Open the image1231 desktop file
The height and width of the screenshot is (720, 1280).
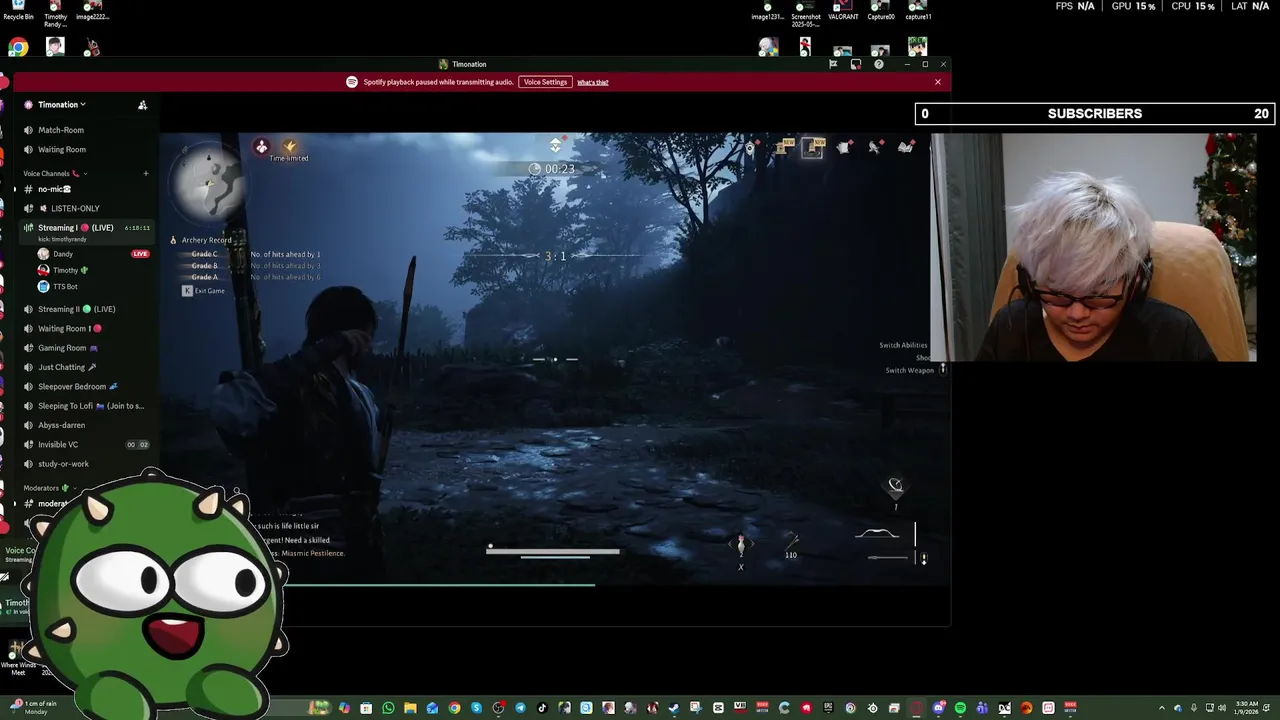(768, 11)
